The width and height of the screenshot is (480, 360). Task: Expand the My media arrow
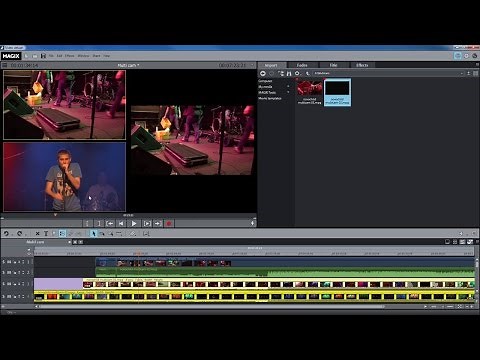tap(288, 87)
